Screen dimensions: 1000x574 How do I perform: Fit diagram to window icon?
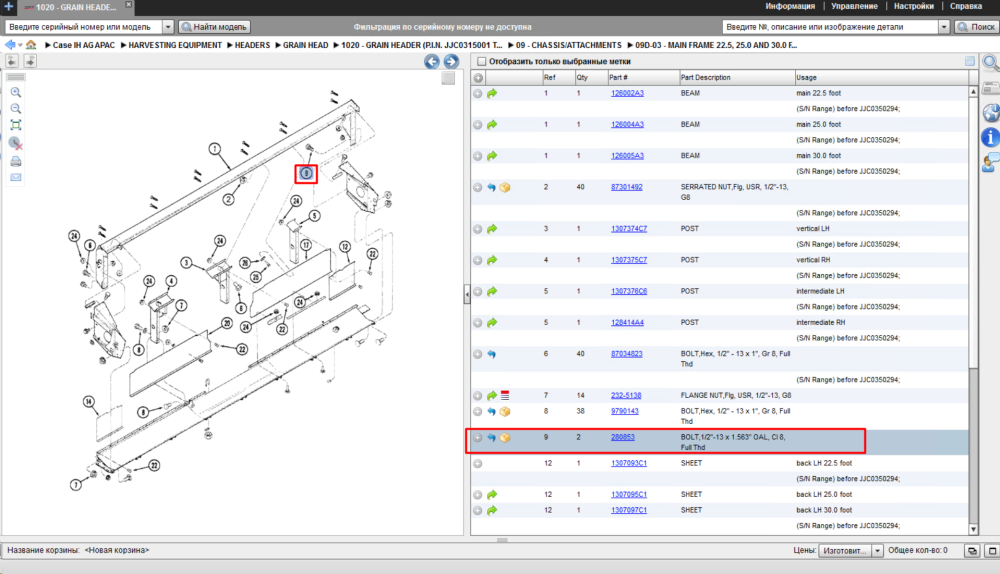point(16,125)
